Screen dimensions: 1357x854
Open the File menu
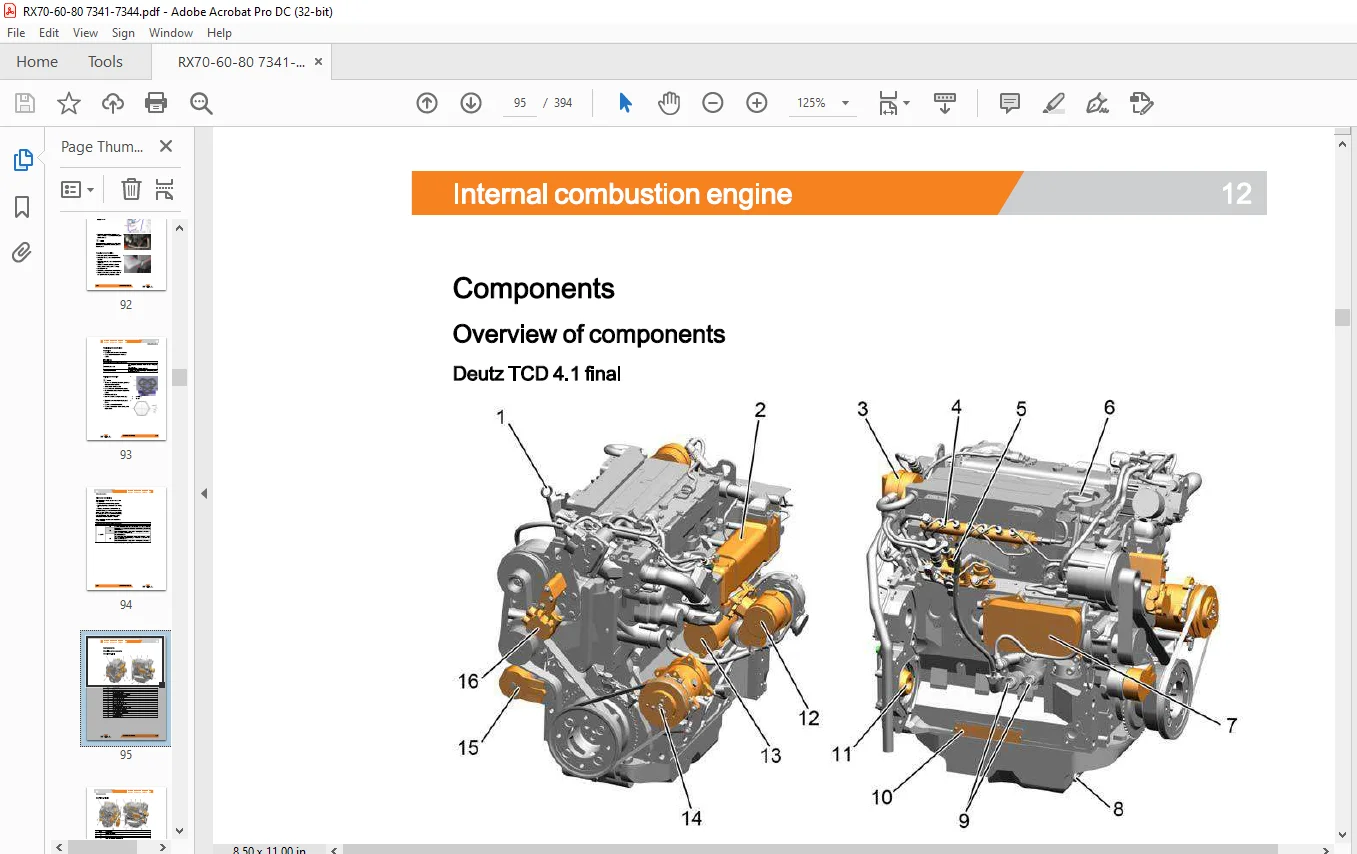(16, 33)
